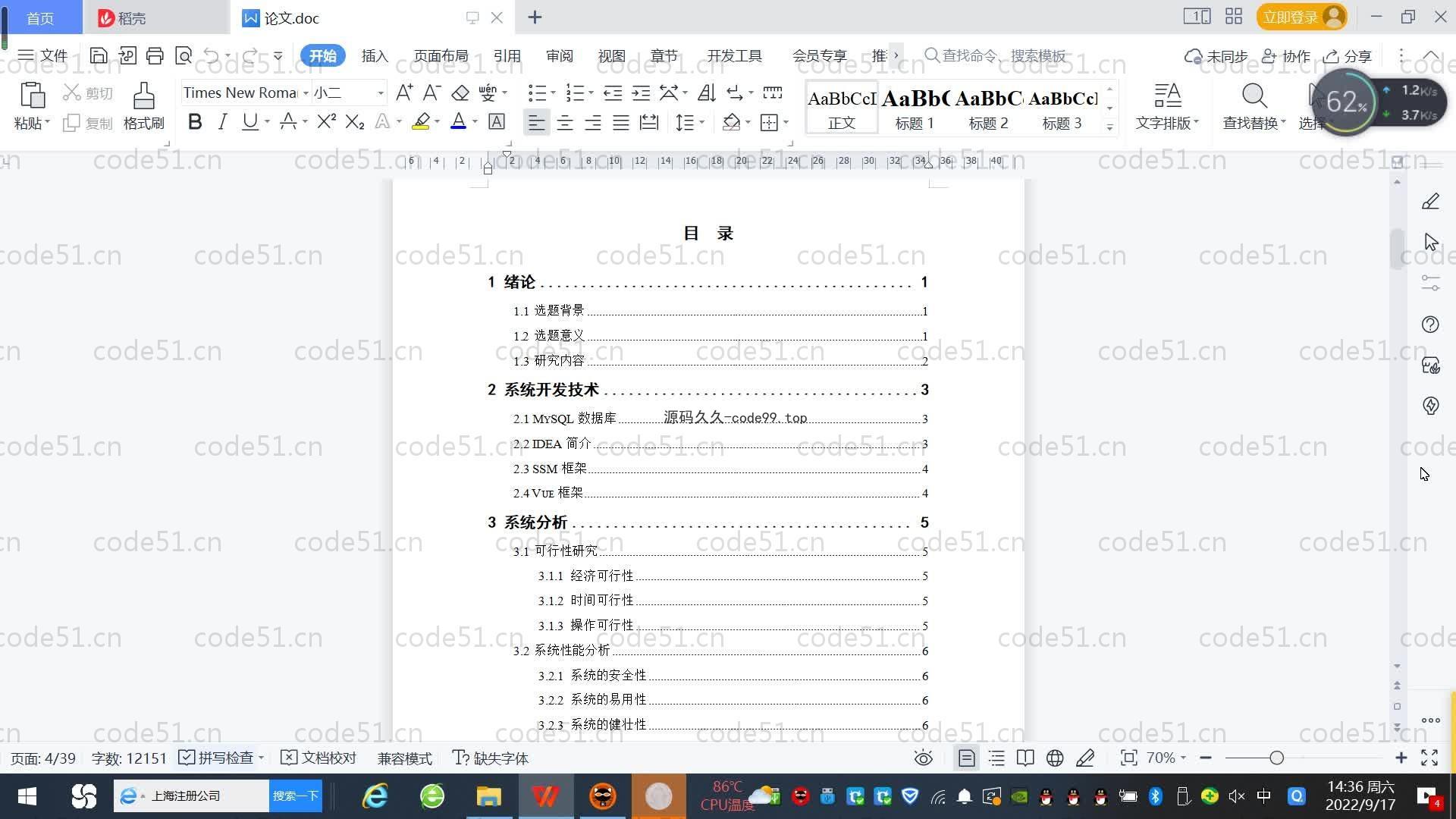The width and height of the screenshot is (1456, 819).
Task: Open the font name dropdown
Action: (306, 93)
